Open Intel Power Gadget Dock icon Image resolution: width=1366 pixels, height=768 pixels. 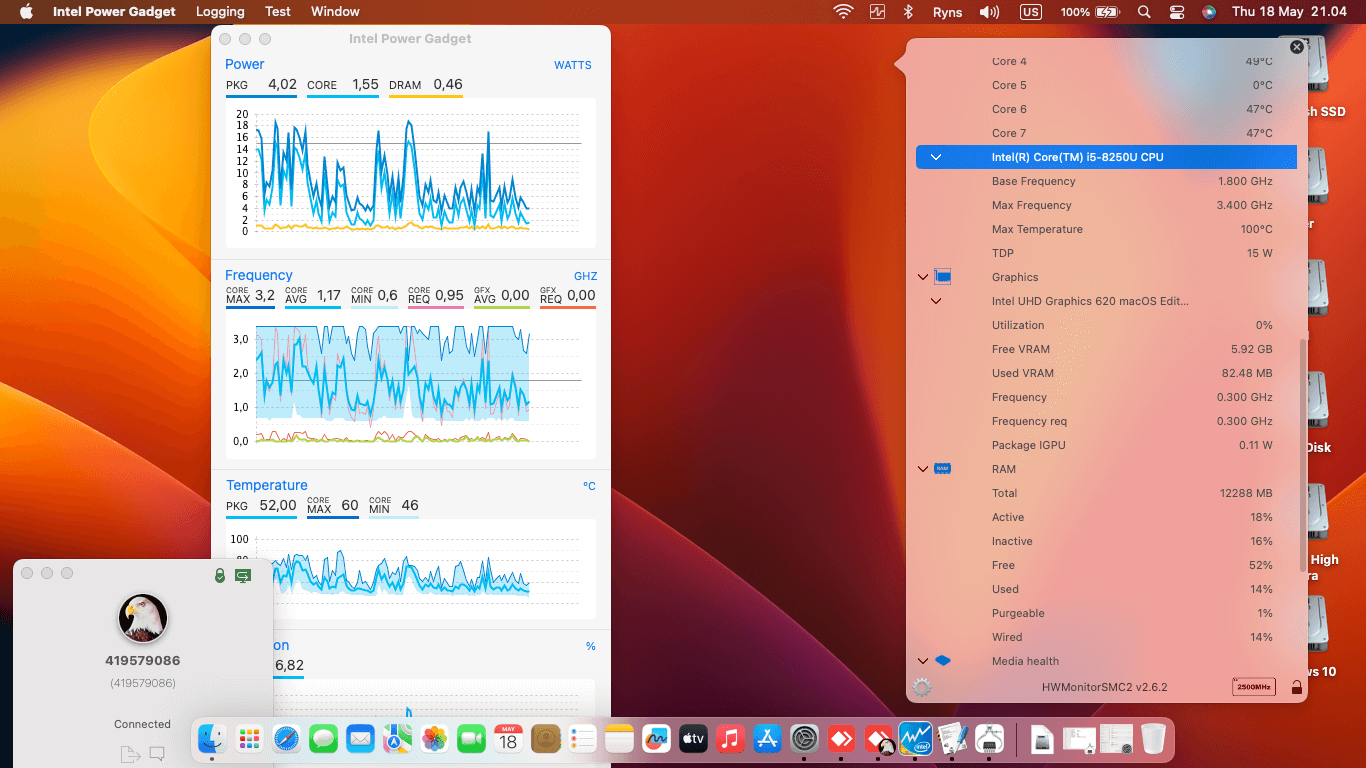(x=915, y=739)
